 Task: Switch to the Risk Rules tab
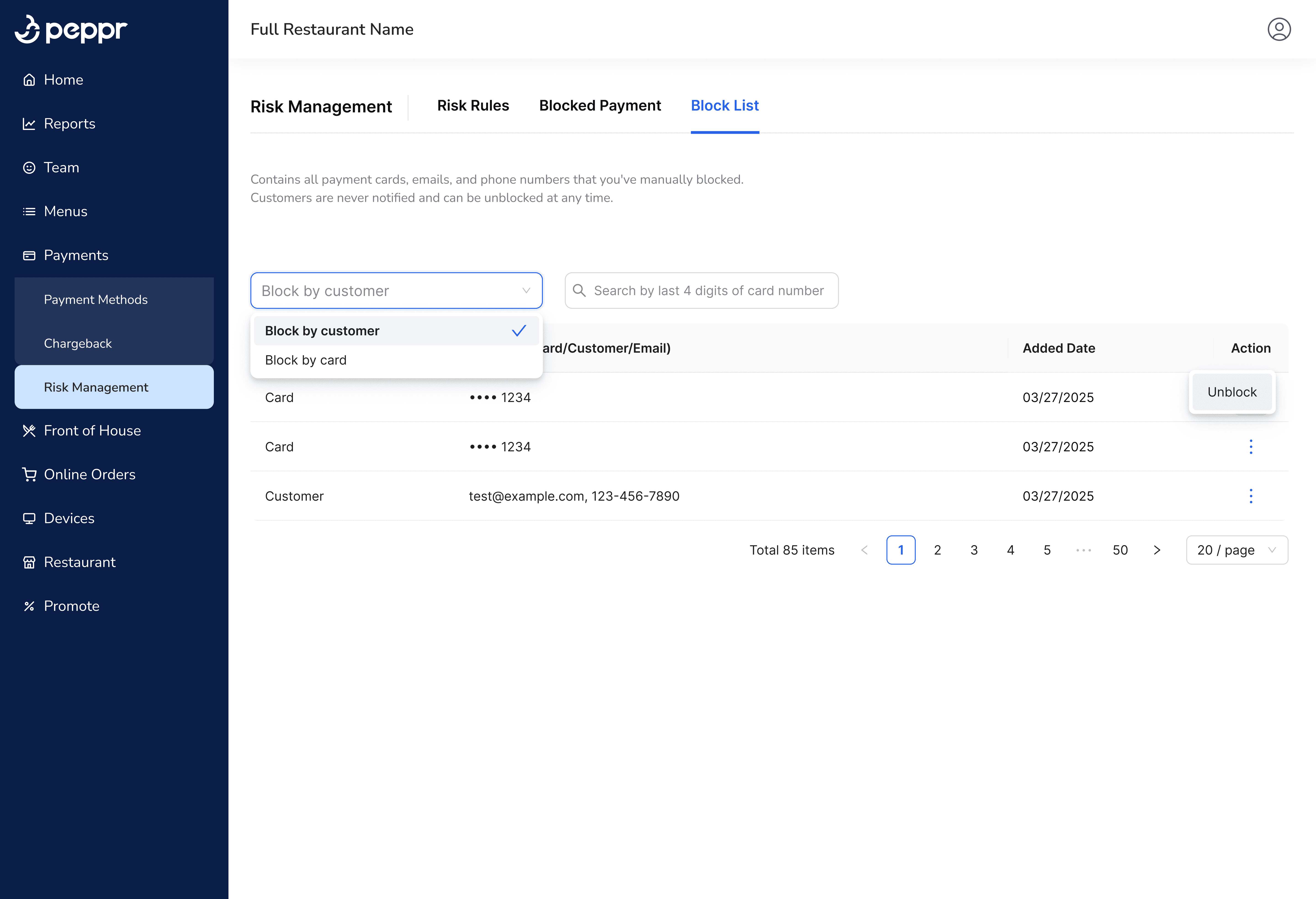coord(473,106)
